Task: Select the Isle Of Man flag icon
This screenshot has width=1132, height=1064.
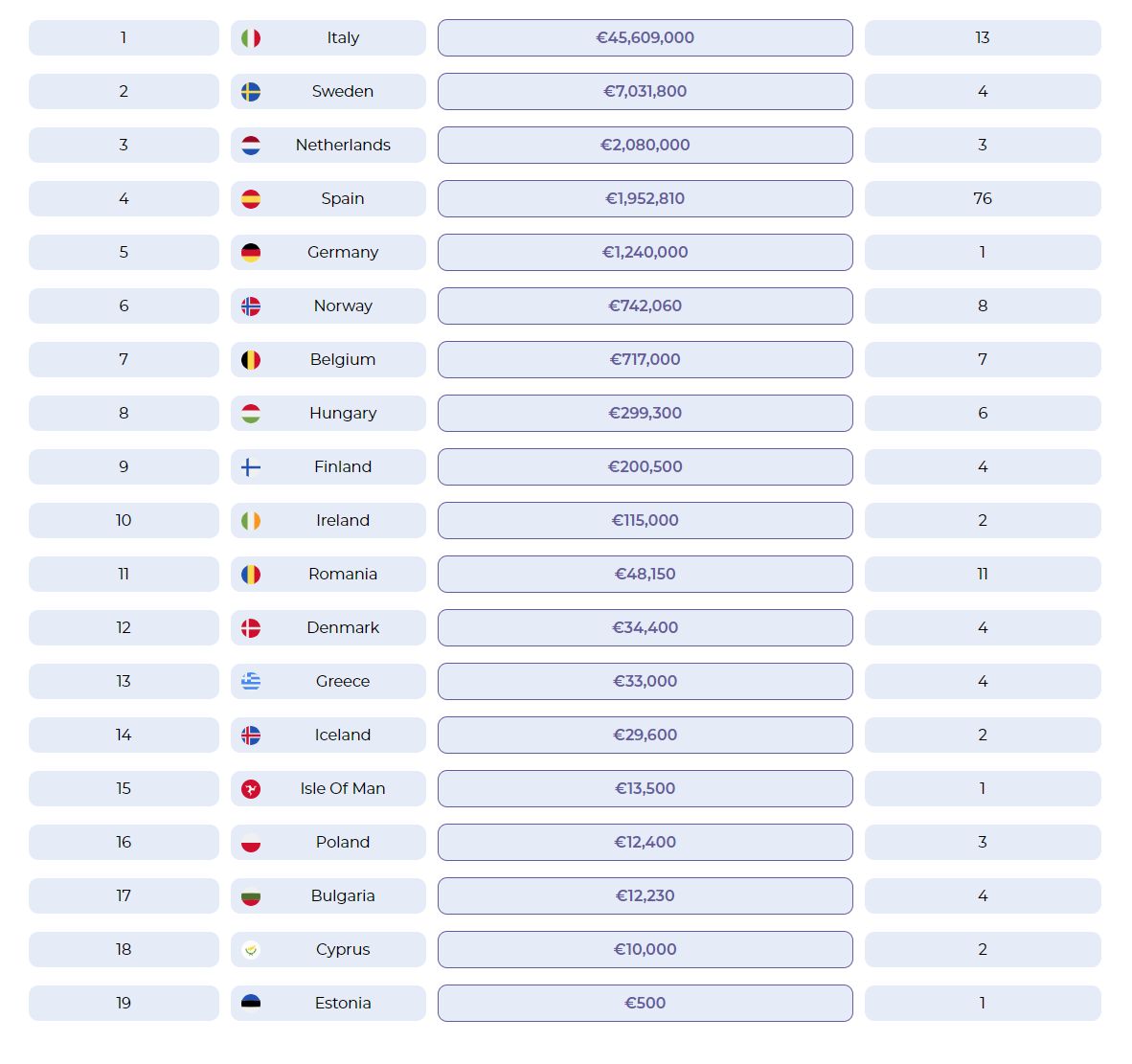Action: pos(251,789)
